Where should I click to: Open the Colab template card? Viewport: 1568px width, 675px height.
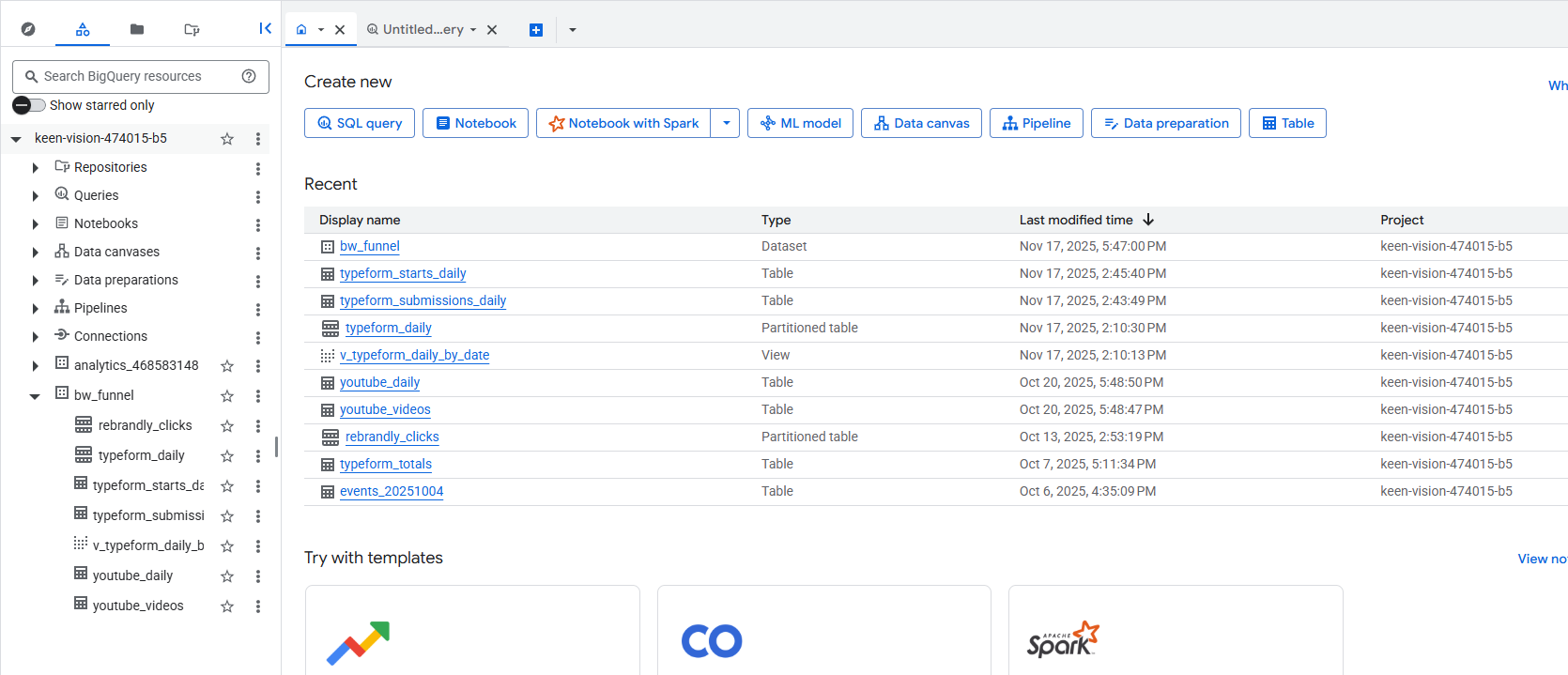(824, 630)
